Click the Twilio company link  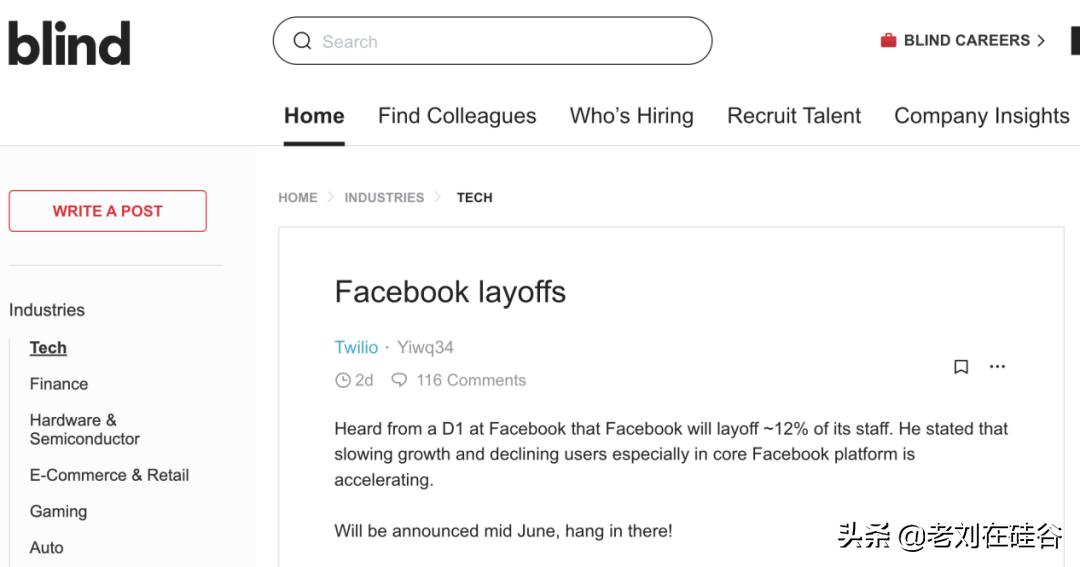click(x=356, y=347)
